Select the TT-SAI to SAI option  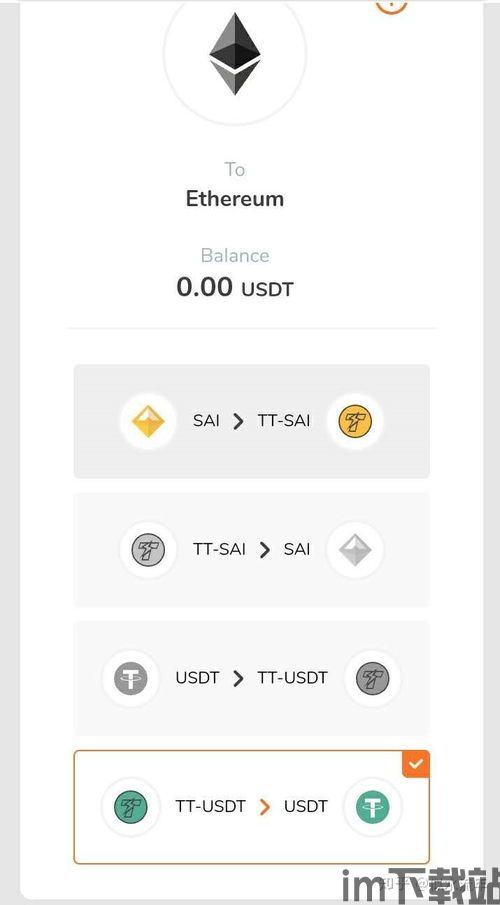[252, 549]
